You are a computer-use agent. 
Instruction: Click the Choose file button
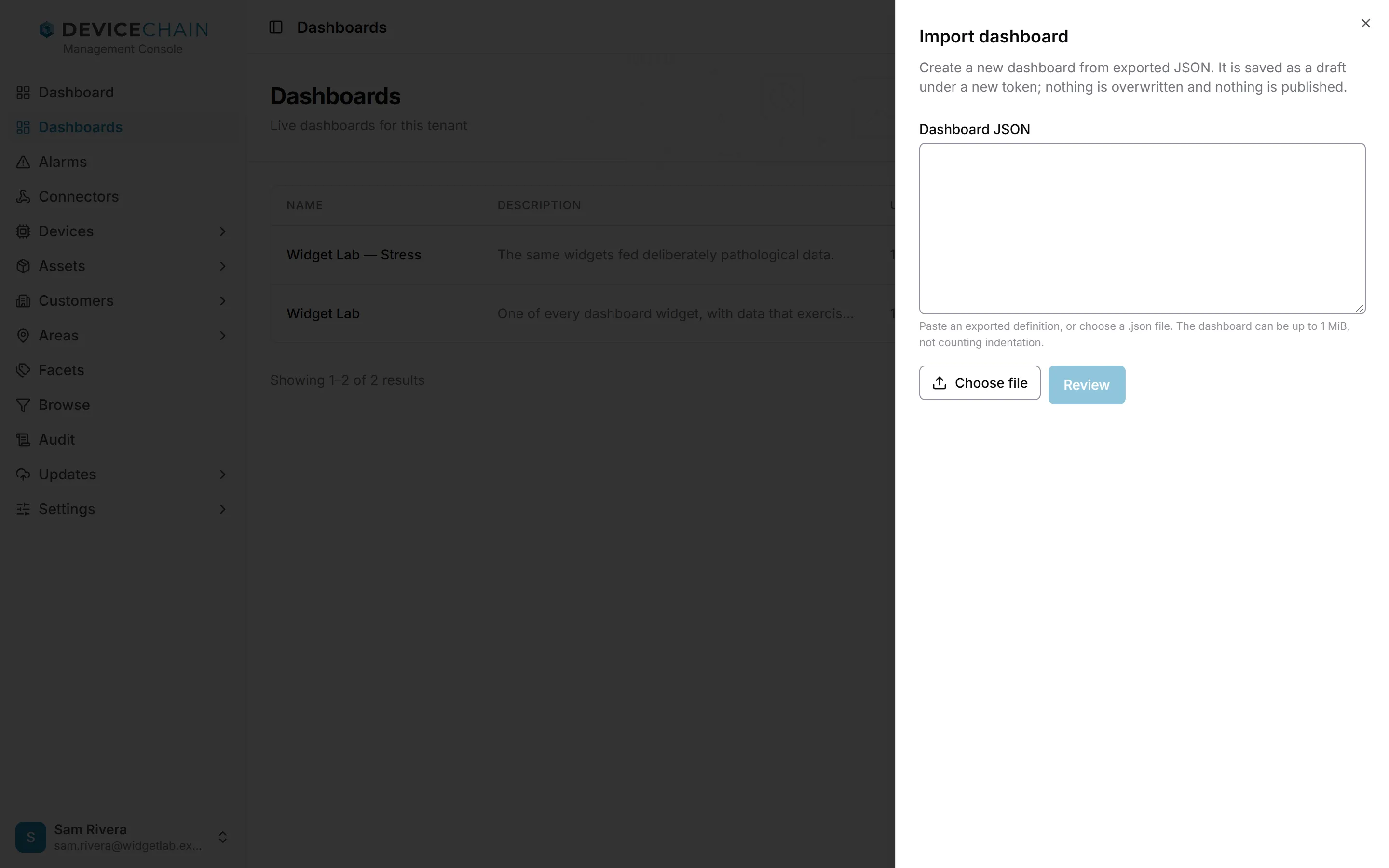coord(979,383)
